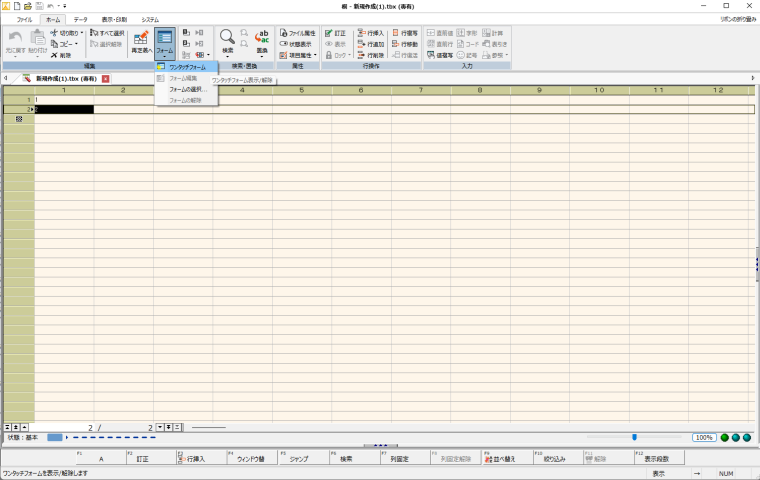Adjust the zoom slider handle
Screen dimensions: 760x480
[x=634, y=437]
